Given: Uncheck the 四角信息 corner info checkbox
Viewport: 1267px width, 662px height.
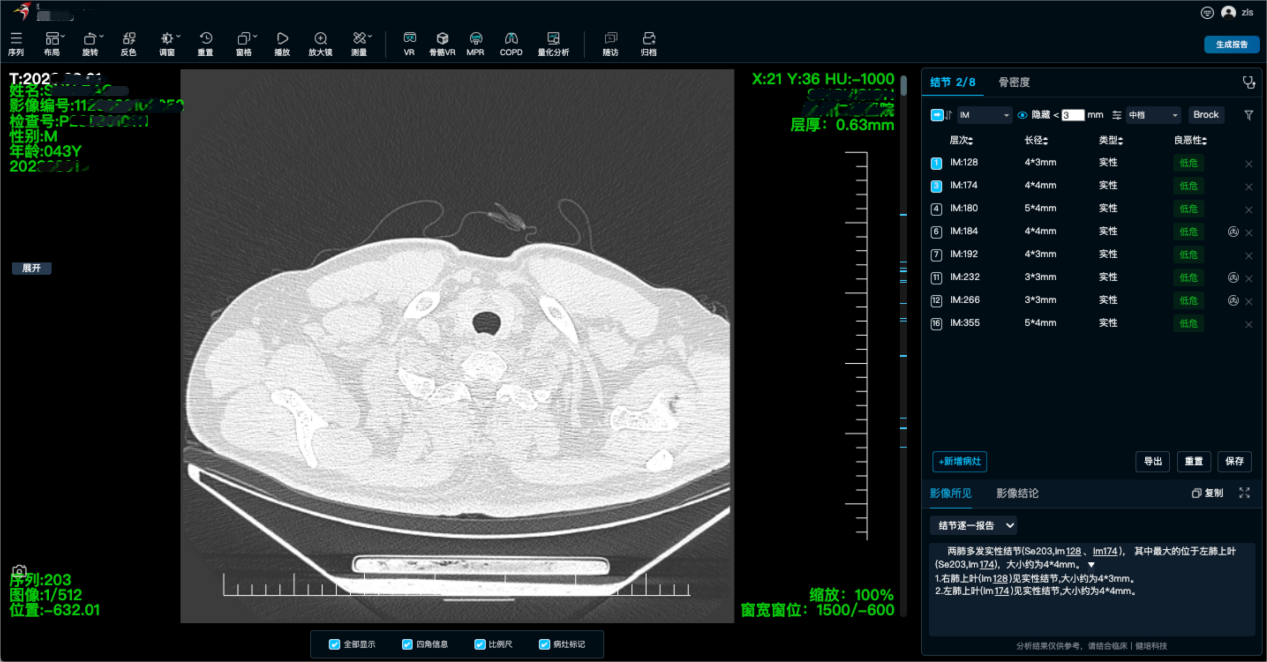Looking at the screenshot, I should coord(407,644).
